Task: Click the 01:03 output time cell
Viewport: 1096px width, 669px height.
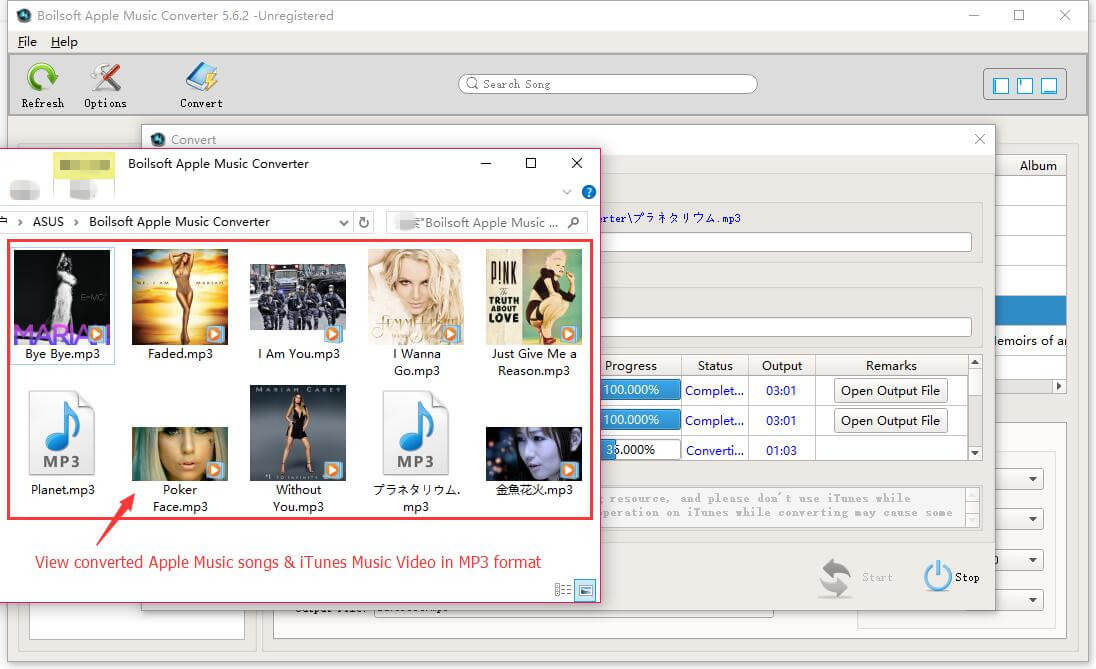Action: [781, 451]
